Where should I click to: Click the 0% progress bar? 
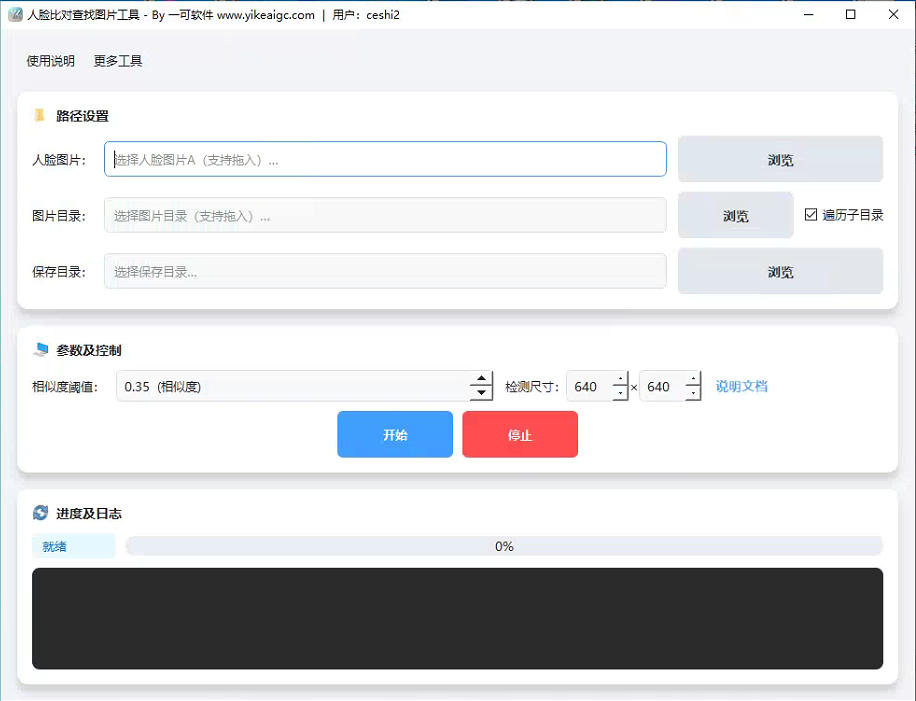click(x=504, y=546)
